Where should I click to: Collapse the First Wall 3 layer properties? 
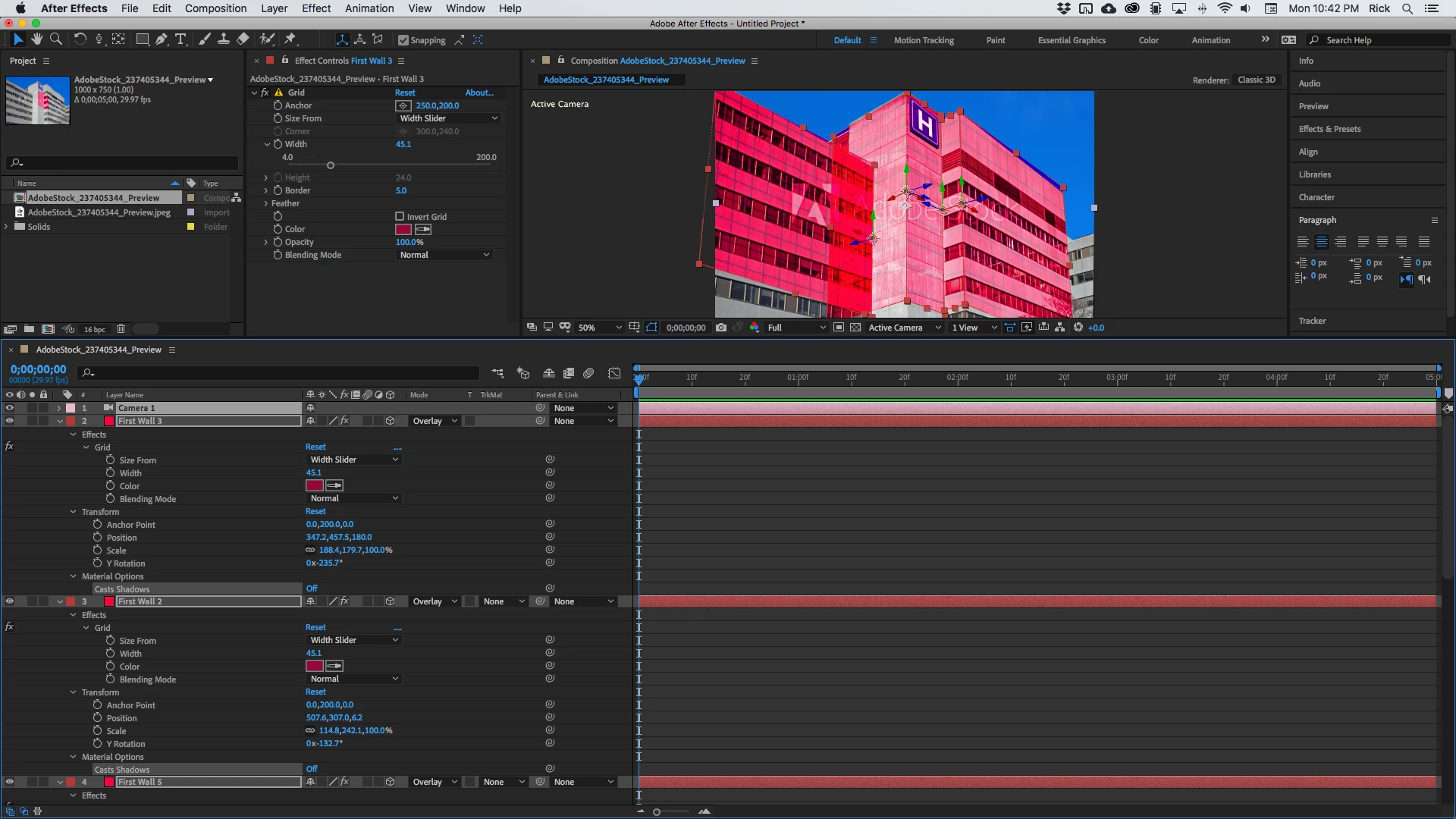[60, 421]
